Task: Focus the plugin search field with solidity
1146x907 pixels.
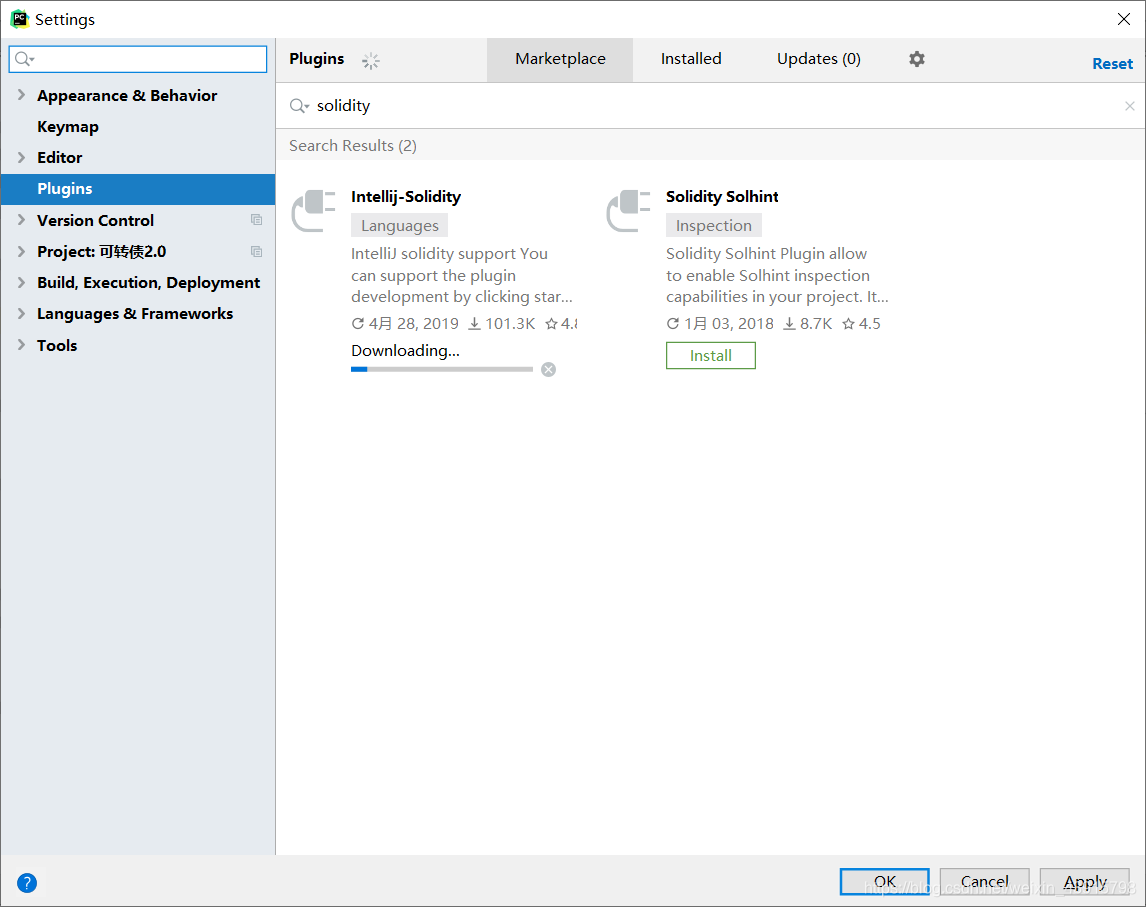Action: click(x=710, y=106)
